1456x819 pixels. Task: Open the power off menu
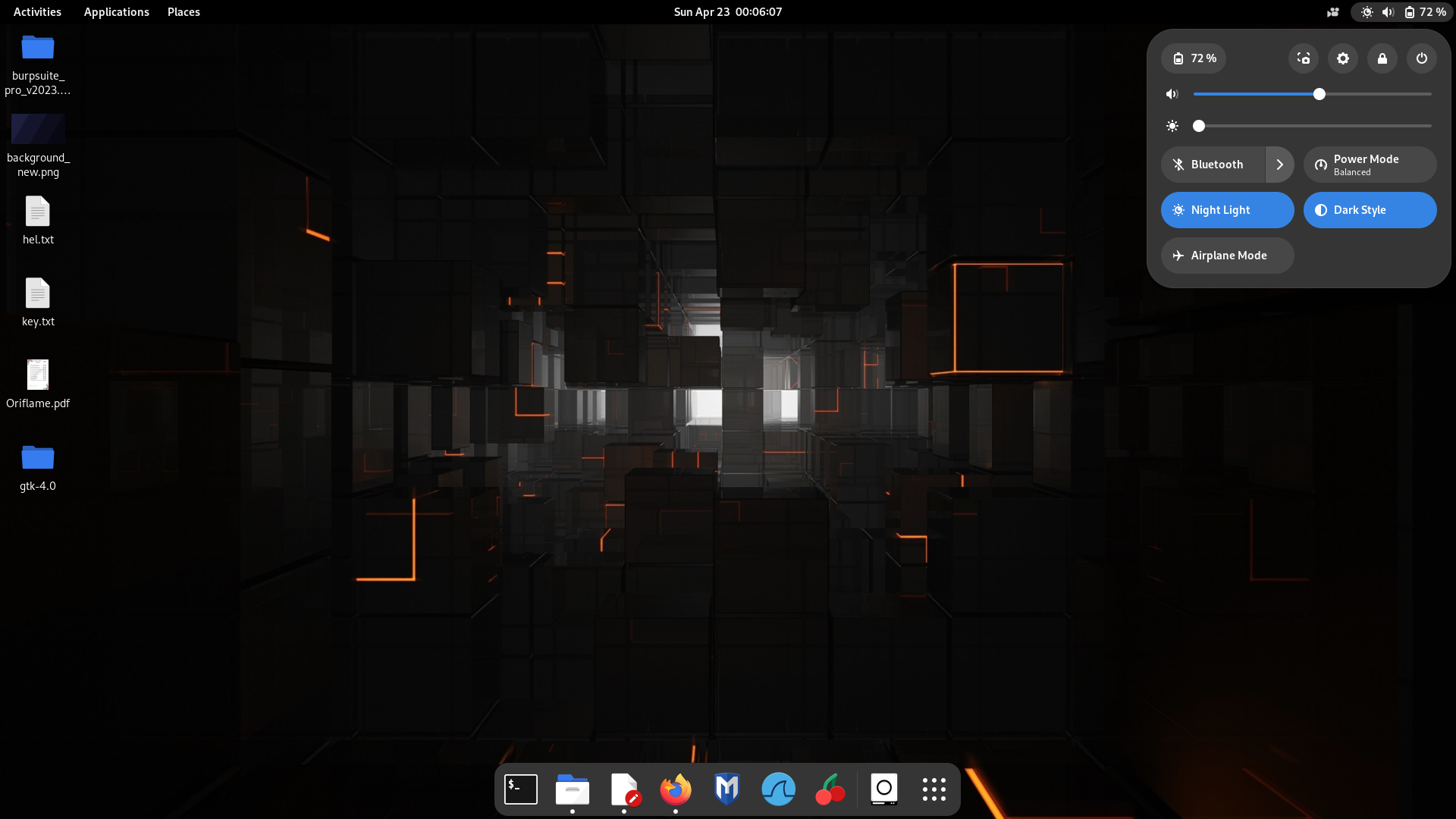coord(1421,58)
